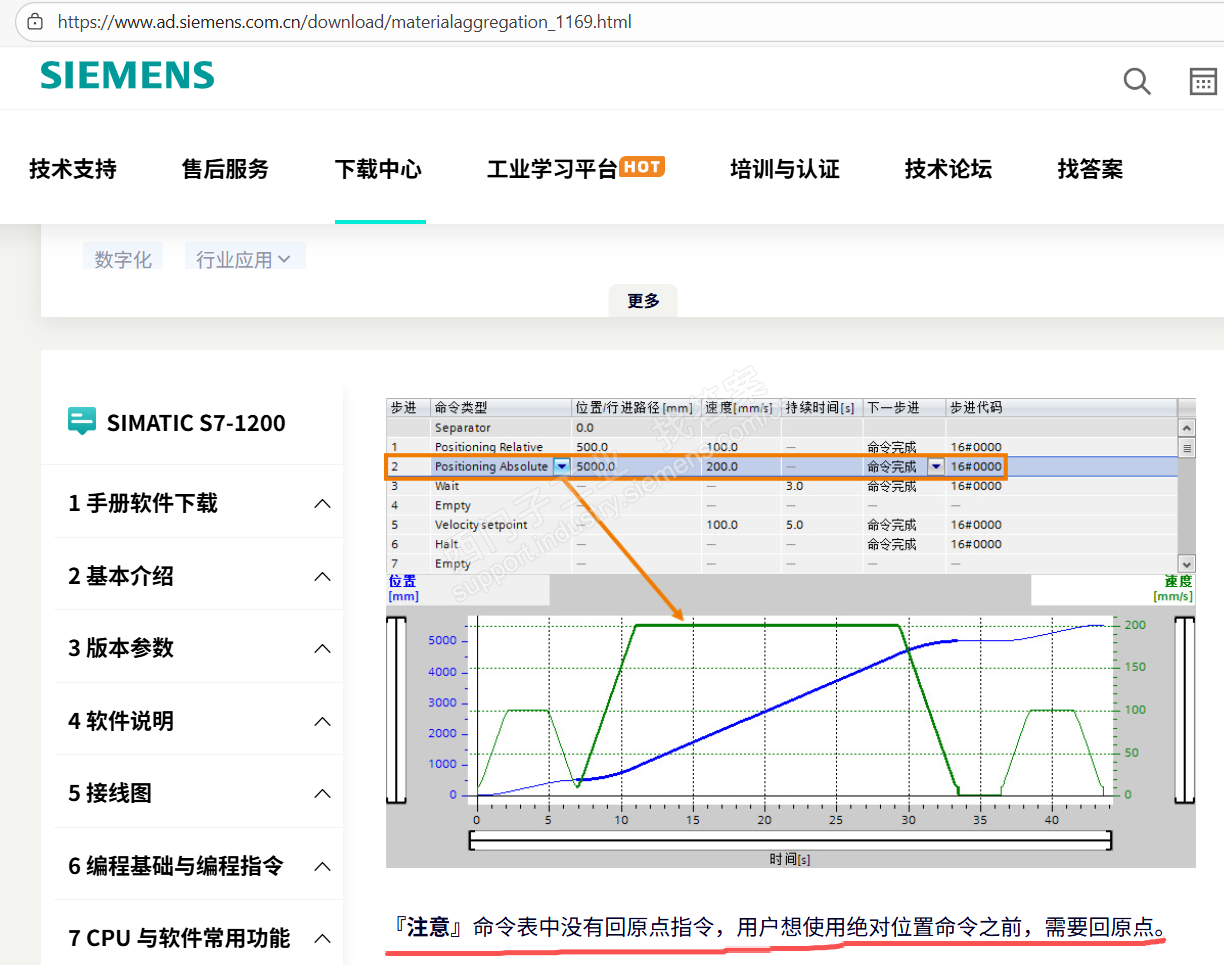Collapse the 4 软件说明 section chevron
This screenshot has height=965, width=1224.
tap(322, 721)
